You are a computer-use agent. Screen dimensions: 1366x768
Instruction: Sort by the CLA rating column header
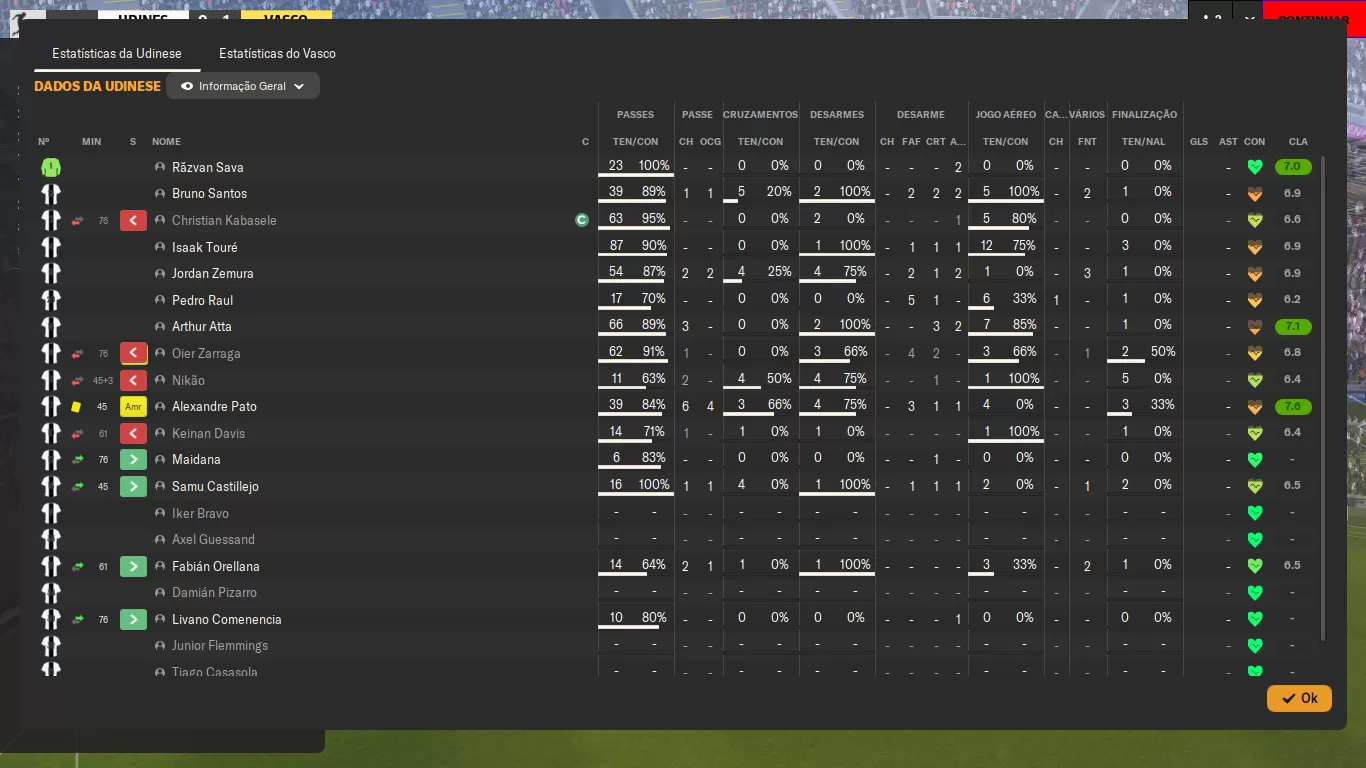tap(1298, 142)
